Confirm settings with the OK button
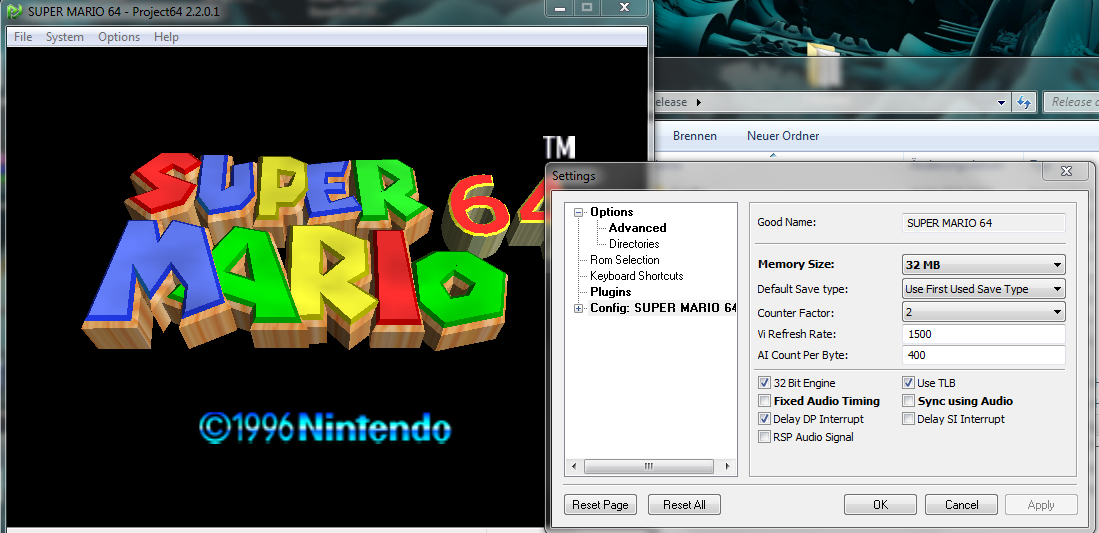 [x=880, y=505]
